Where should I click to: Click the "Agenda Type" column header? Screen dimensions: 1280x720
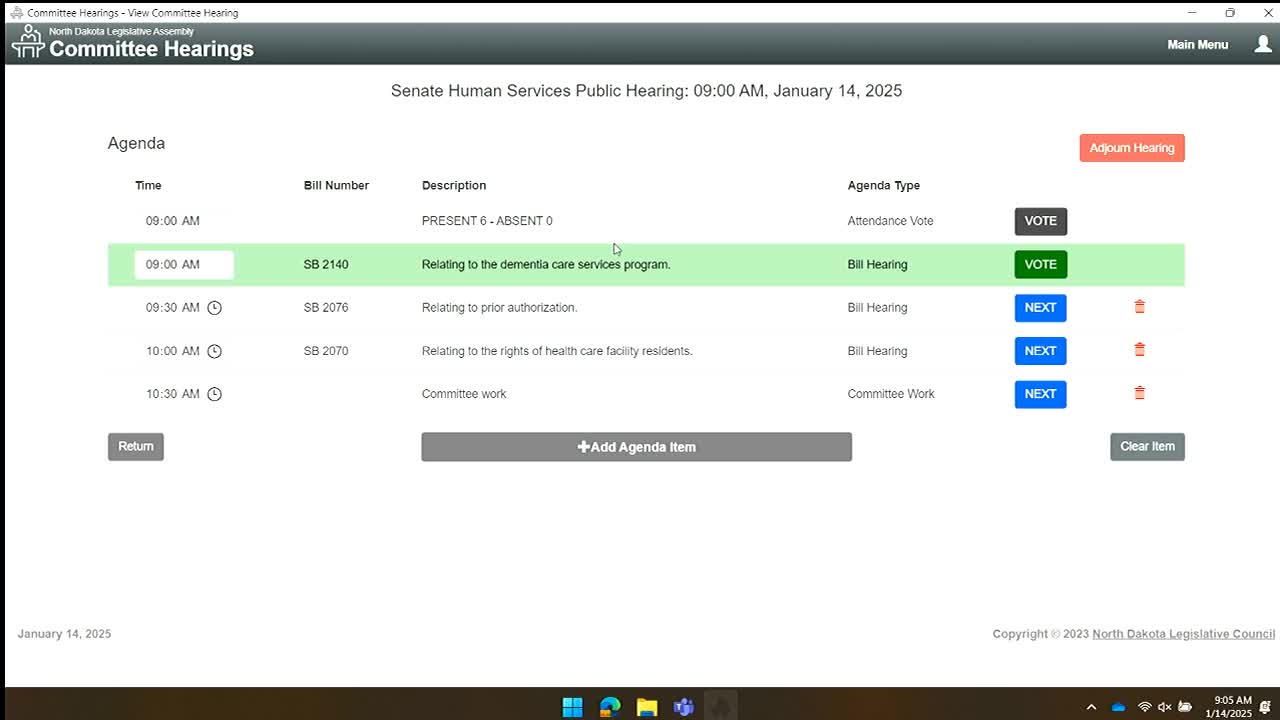coord(884,185)
